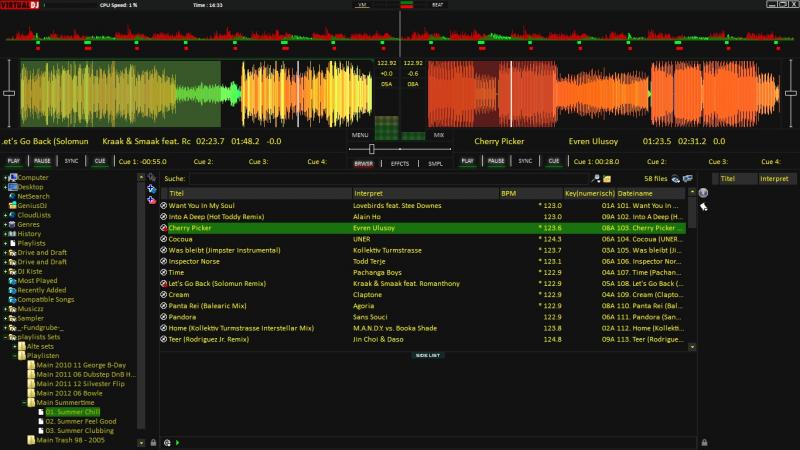Click the status icon of Want You In My Soul
800x450 pixels.
pos(164,206)
